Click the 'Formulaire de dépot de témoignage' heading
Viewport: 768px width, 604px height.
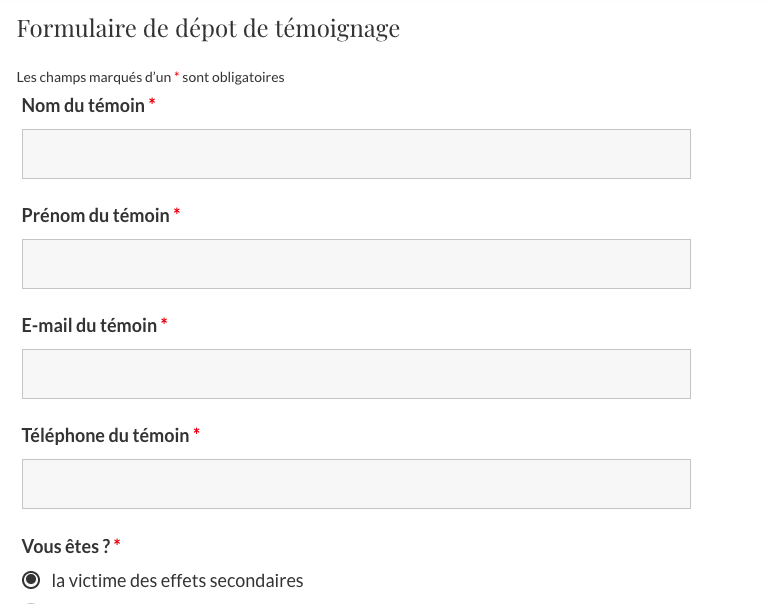pos(208,28)
